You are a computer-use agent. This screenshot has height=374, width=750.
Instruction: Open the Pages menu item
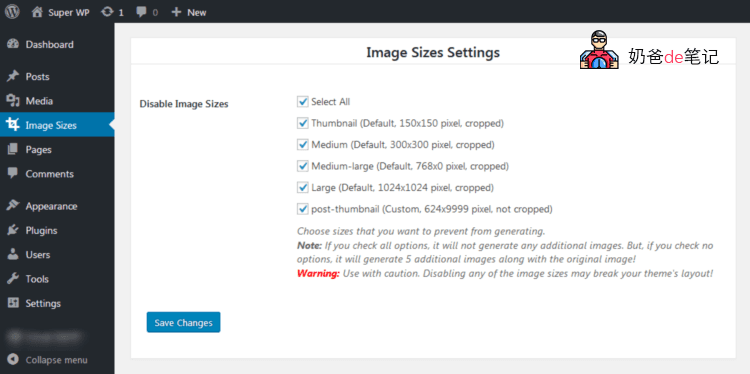57,150
